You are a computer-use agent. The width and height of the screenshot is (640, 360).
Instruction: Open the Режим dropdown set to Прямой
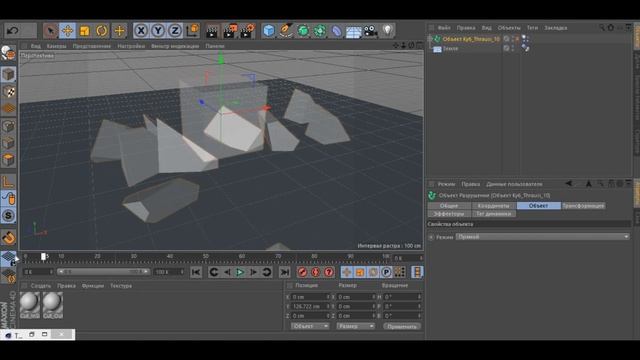[x=542, y=237]
